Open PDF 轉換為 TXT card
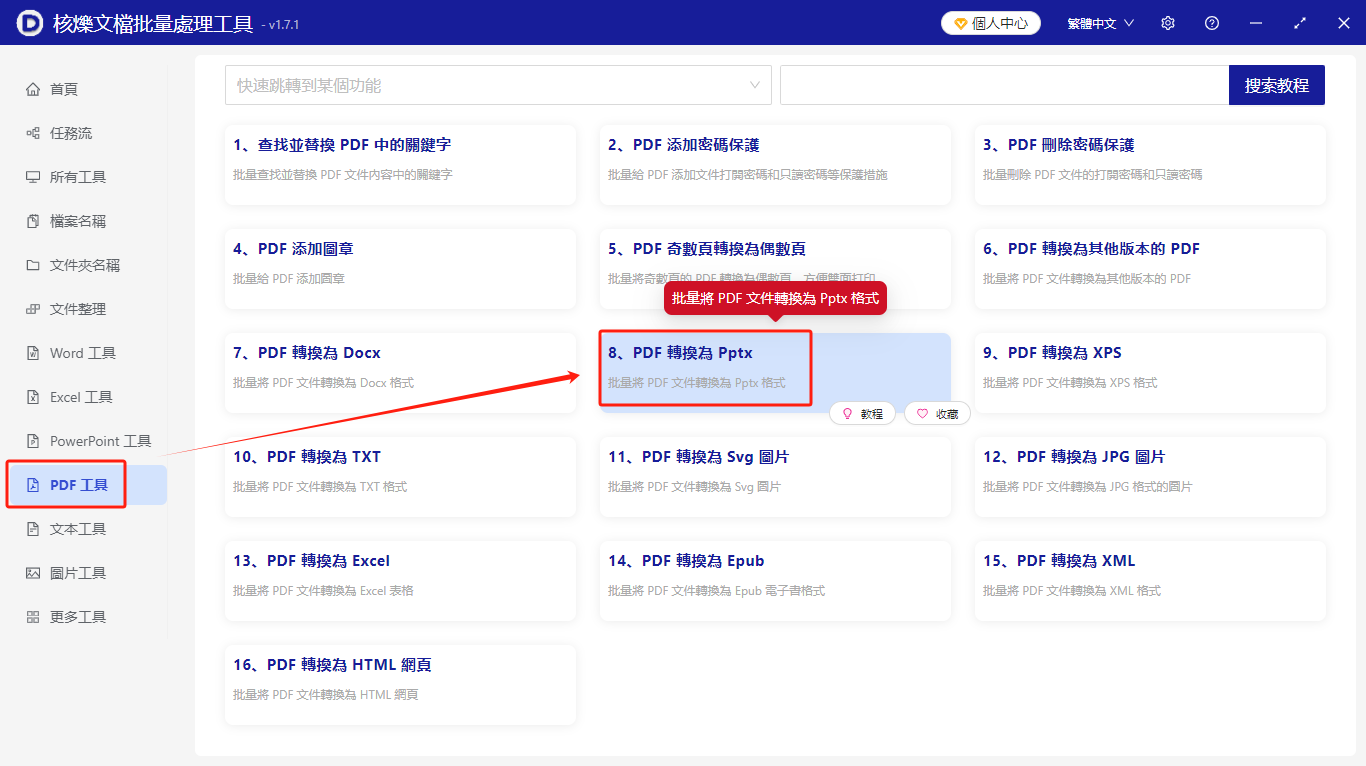Screen dimensions: 1366x766 [400, 477]
